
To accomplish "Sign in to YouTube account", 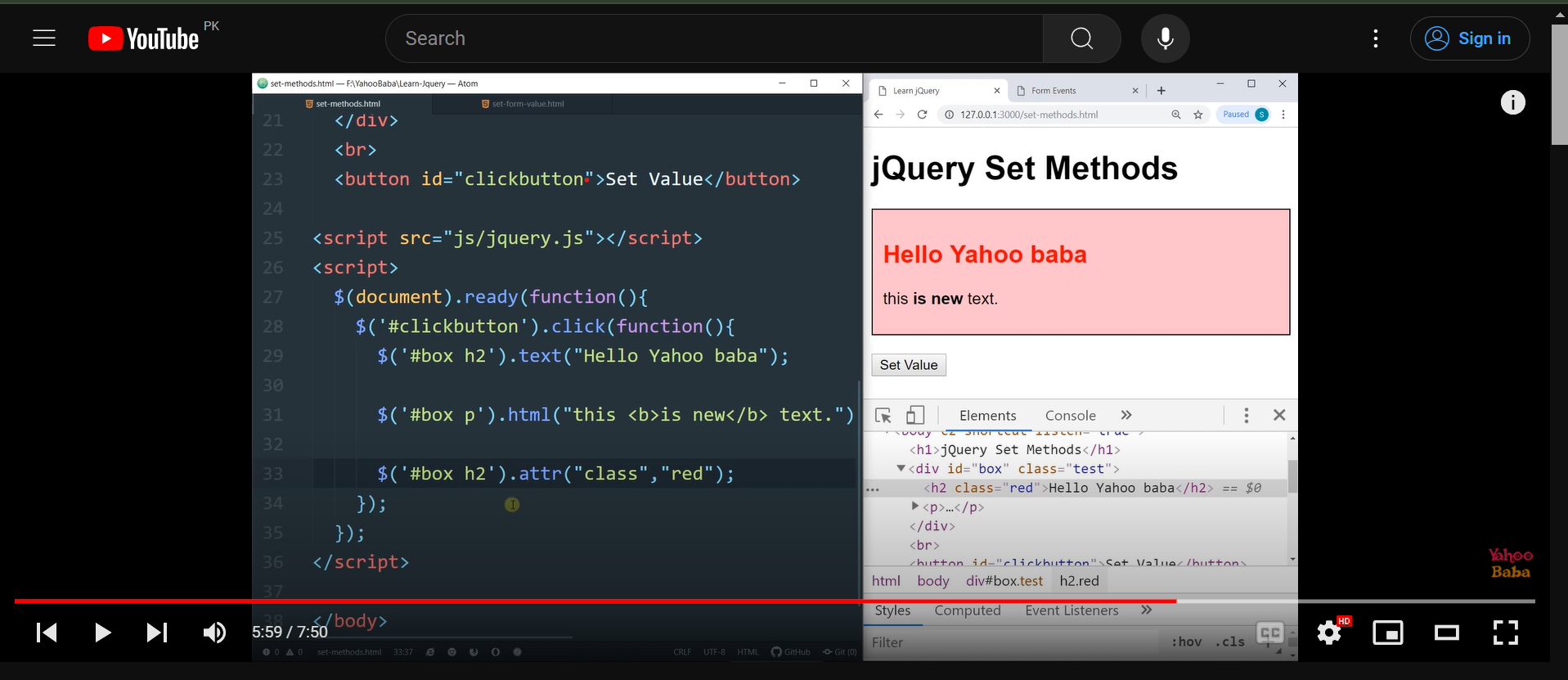I will click(1469, 38).
